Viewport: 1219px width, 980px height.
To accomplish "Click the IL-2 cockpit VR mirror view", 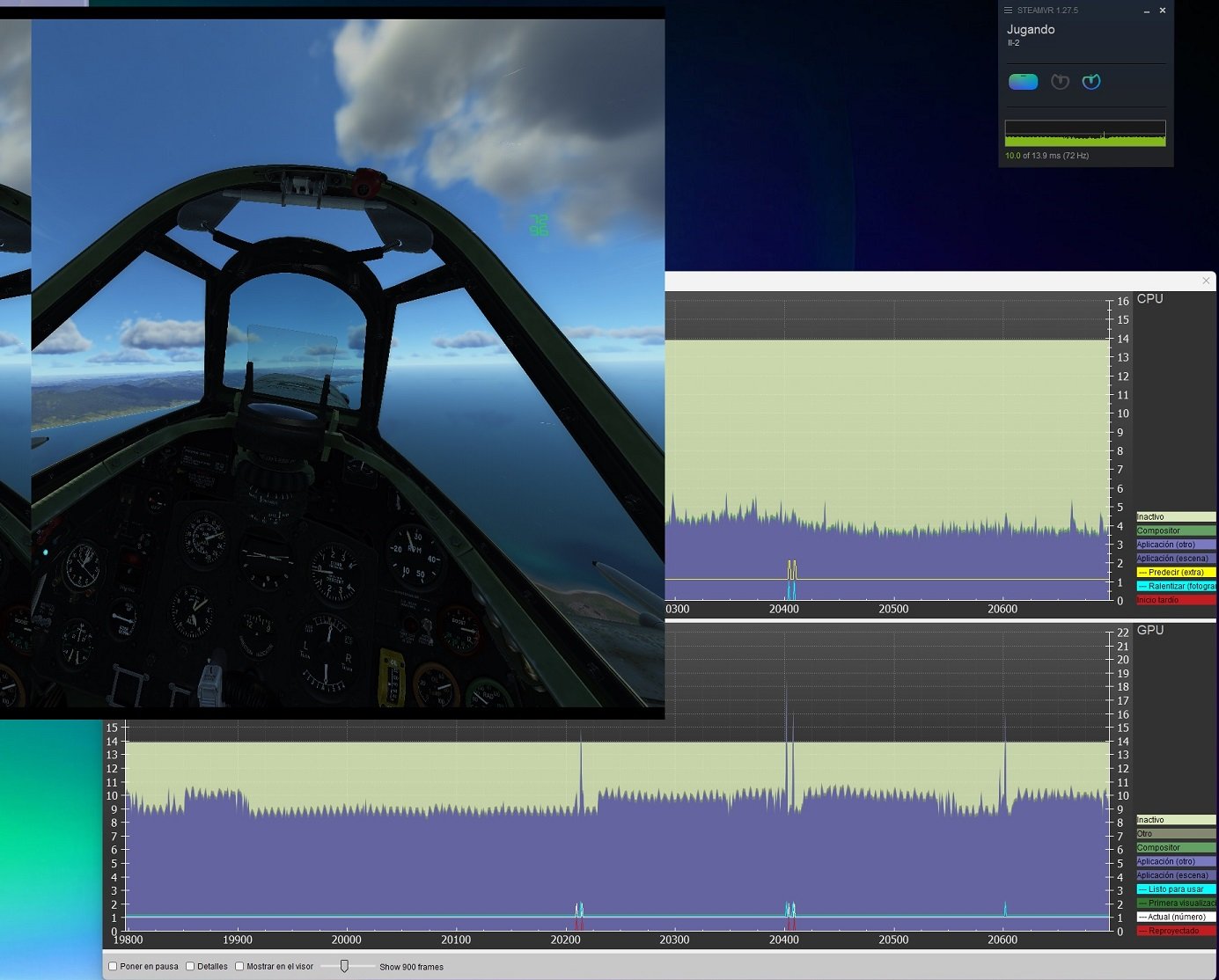I will click(348, 362).
